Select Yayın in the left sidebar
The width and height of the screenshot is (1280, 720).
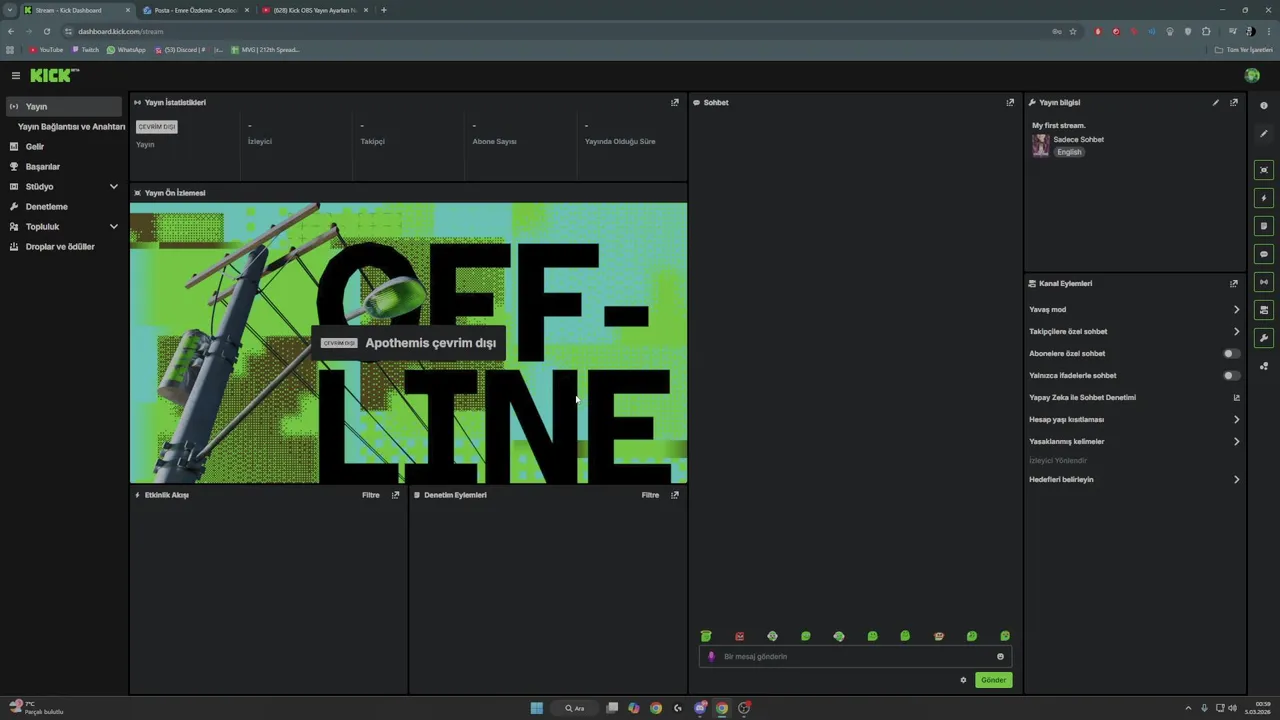click(64, 106)
